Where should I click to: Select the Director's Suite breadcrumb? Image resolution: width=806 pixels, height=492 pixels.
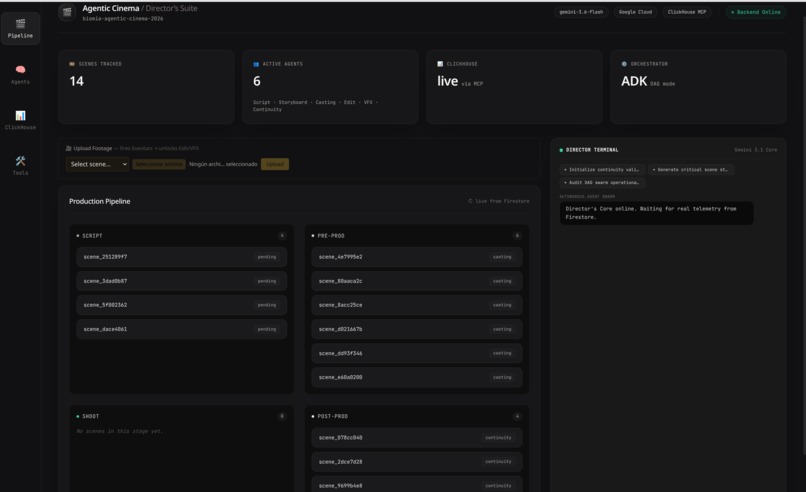[171, 8]
